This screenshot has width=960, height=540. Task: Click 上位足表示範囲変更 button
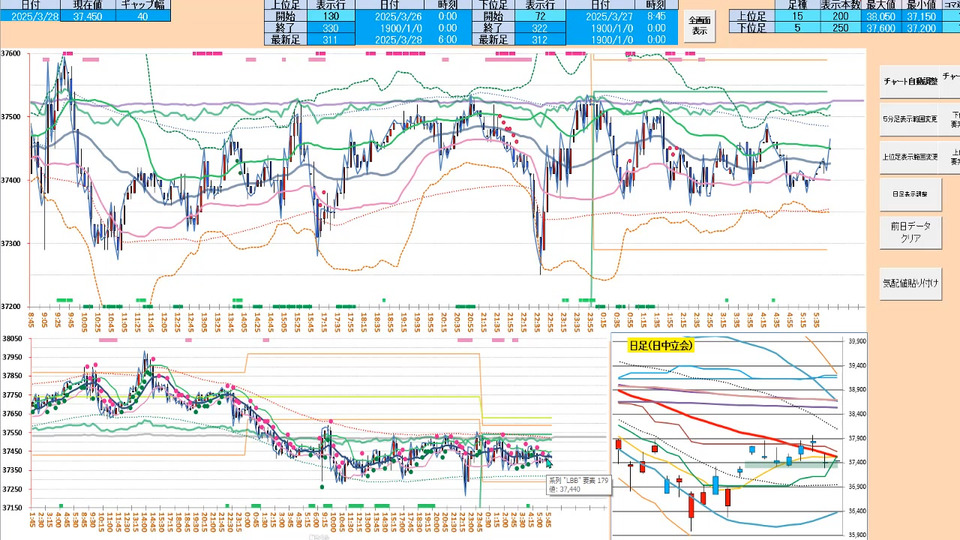point(910,157)
